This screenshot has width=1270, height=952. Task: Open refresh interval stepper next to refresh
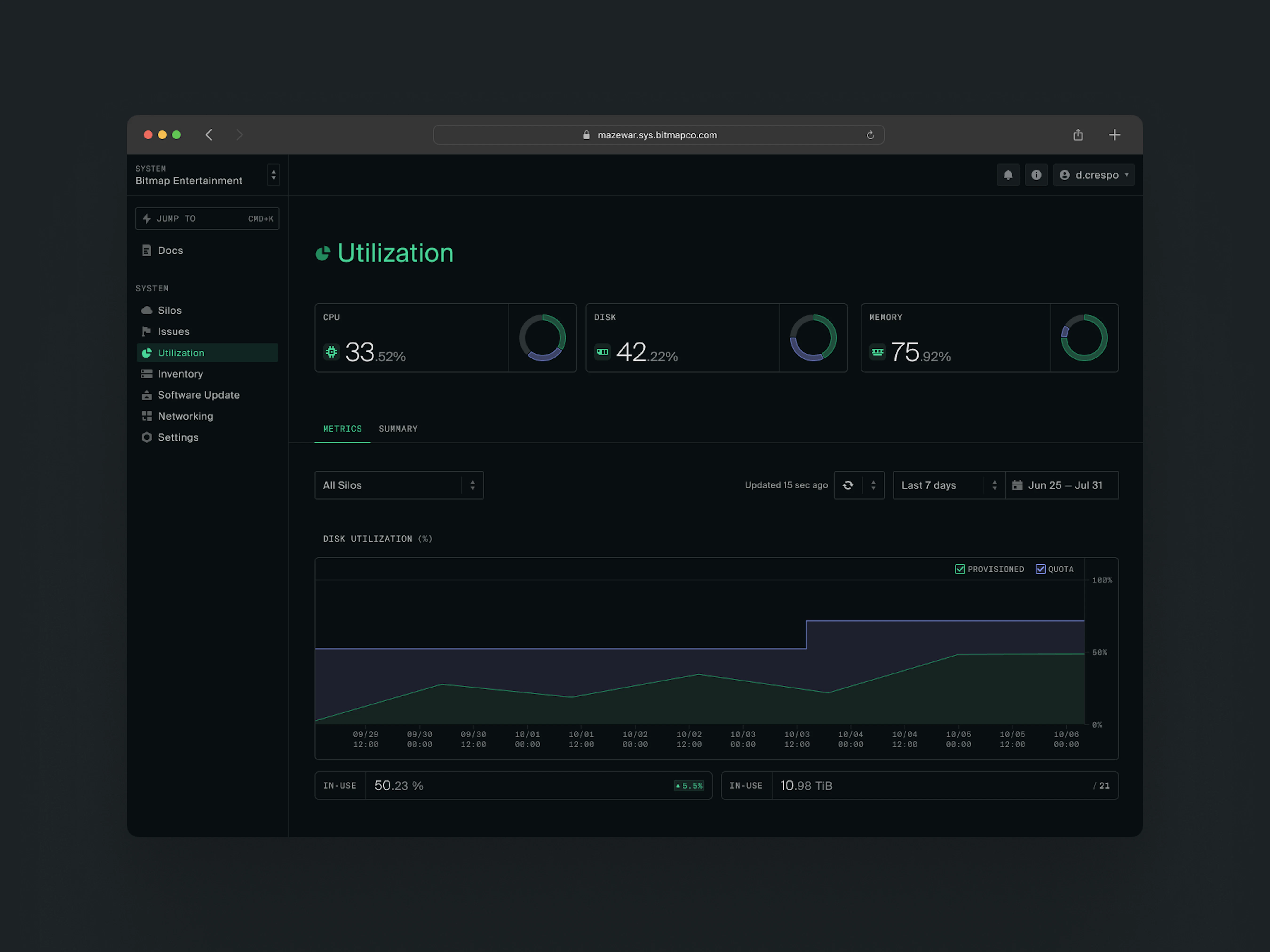[873, 485]
